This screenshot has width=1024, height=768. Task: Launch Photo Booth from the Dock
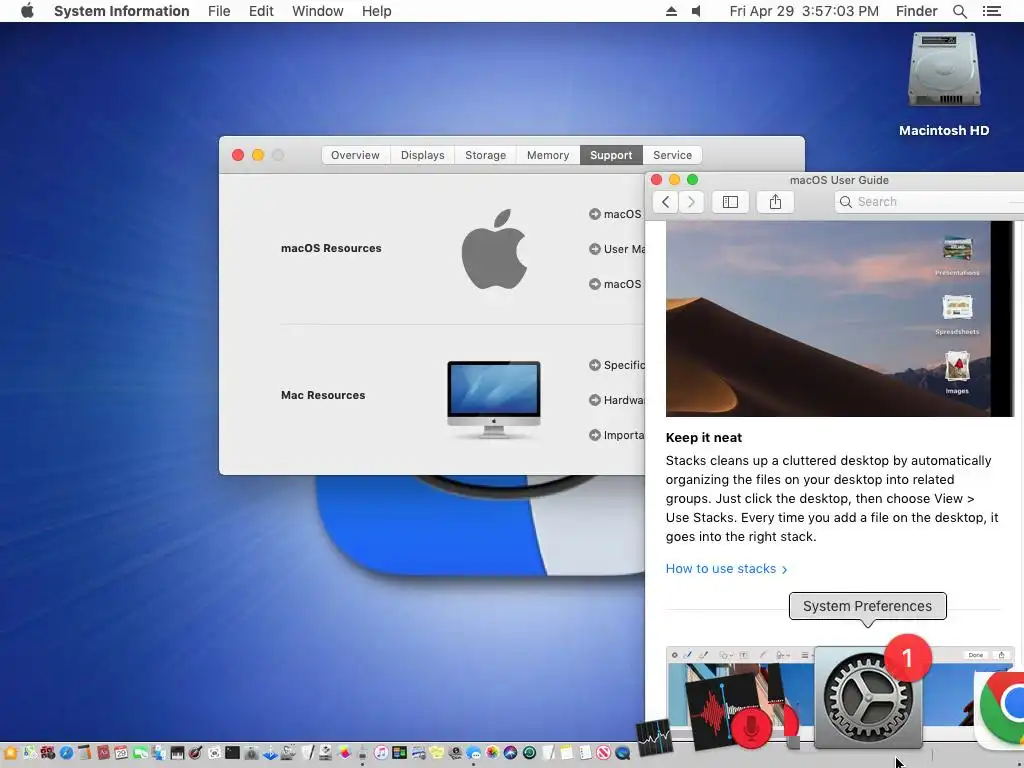tap(48, 753)
